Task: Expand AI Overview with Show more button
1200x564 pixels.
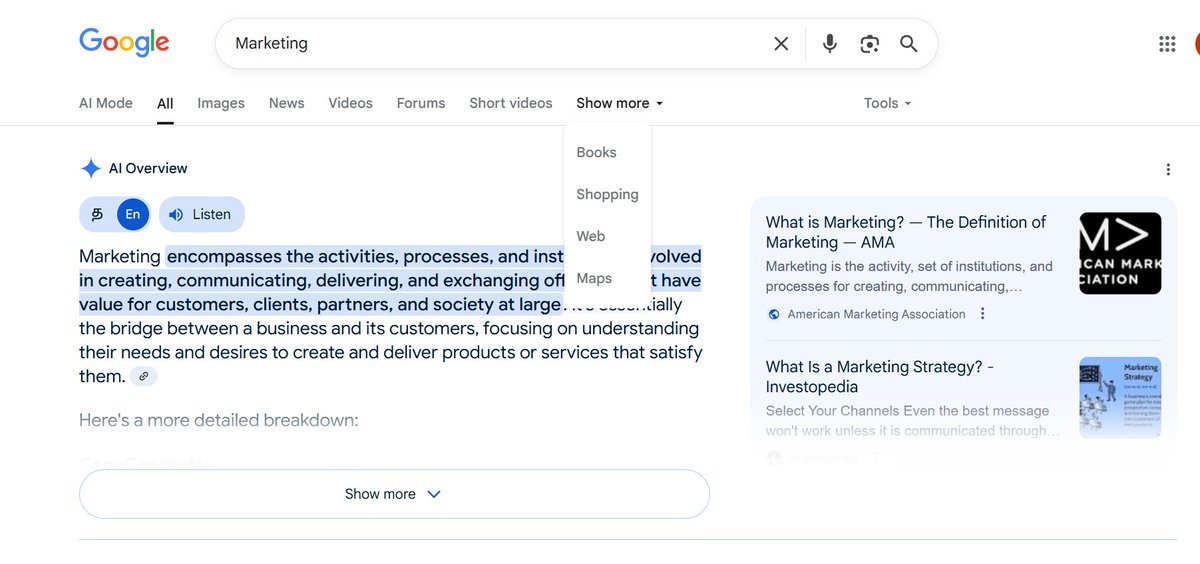Action: click(394, 494)
